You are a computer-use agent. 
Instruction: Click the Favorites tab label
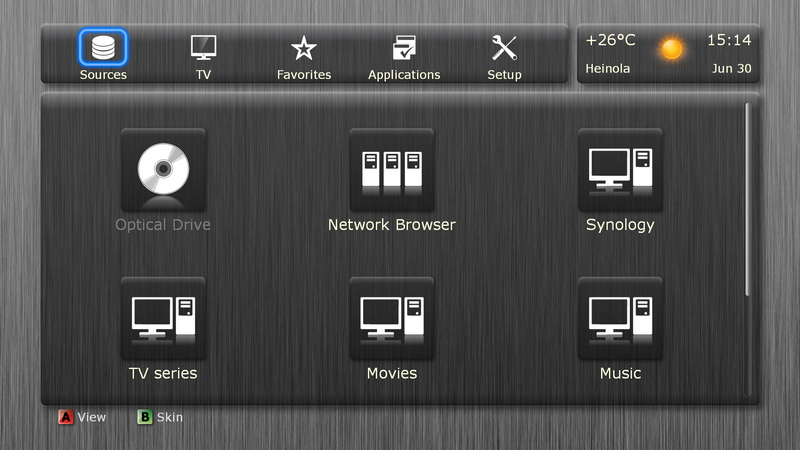304,74
